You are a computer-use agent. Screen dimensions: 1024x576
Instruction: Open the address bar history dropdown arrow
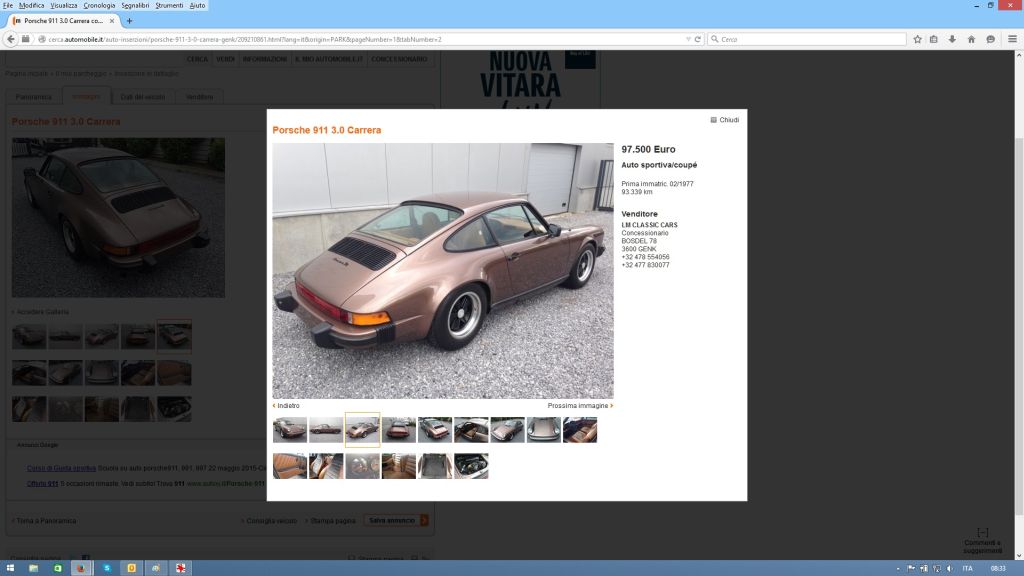(688, 39)
